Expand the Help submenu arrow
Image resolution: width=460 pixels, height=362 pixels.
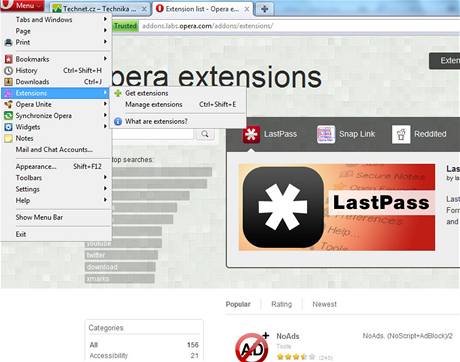pos(105,200)
